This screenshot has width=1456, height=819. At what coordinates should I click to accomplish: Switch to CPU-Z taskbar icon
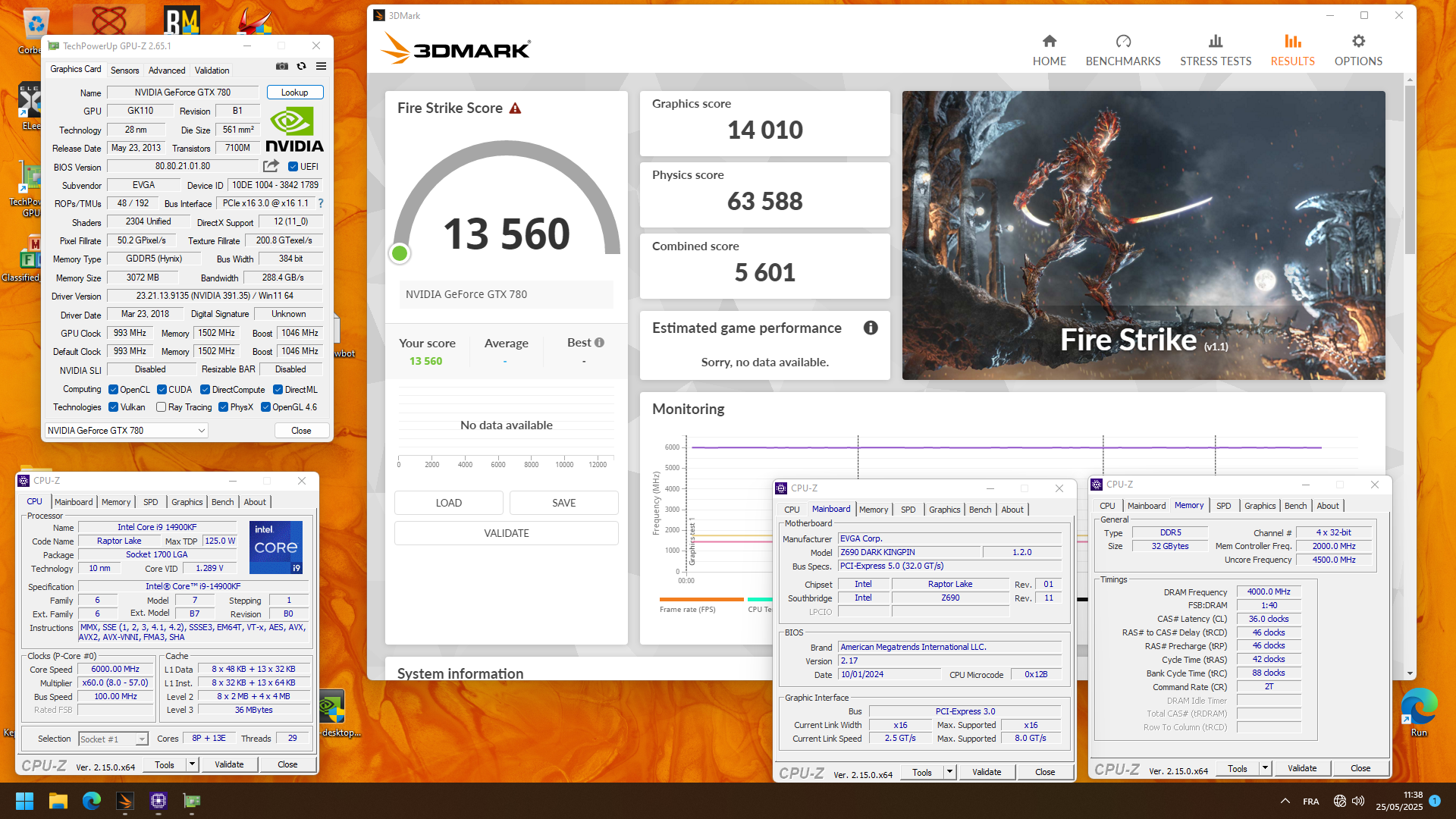pyautogui.click(x=158, y=801)
